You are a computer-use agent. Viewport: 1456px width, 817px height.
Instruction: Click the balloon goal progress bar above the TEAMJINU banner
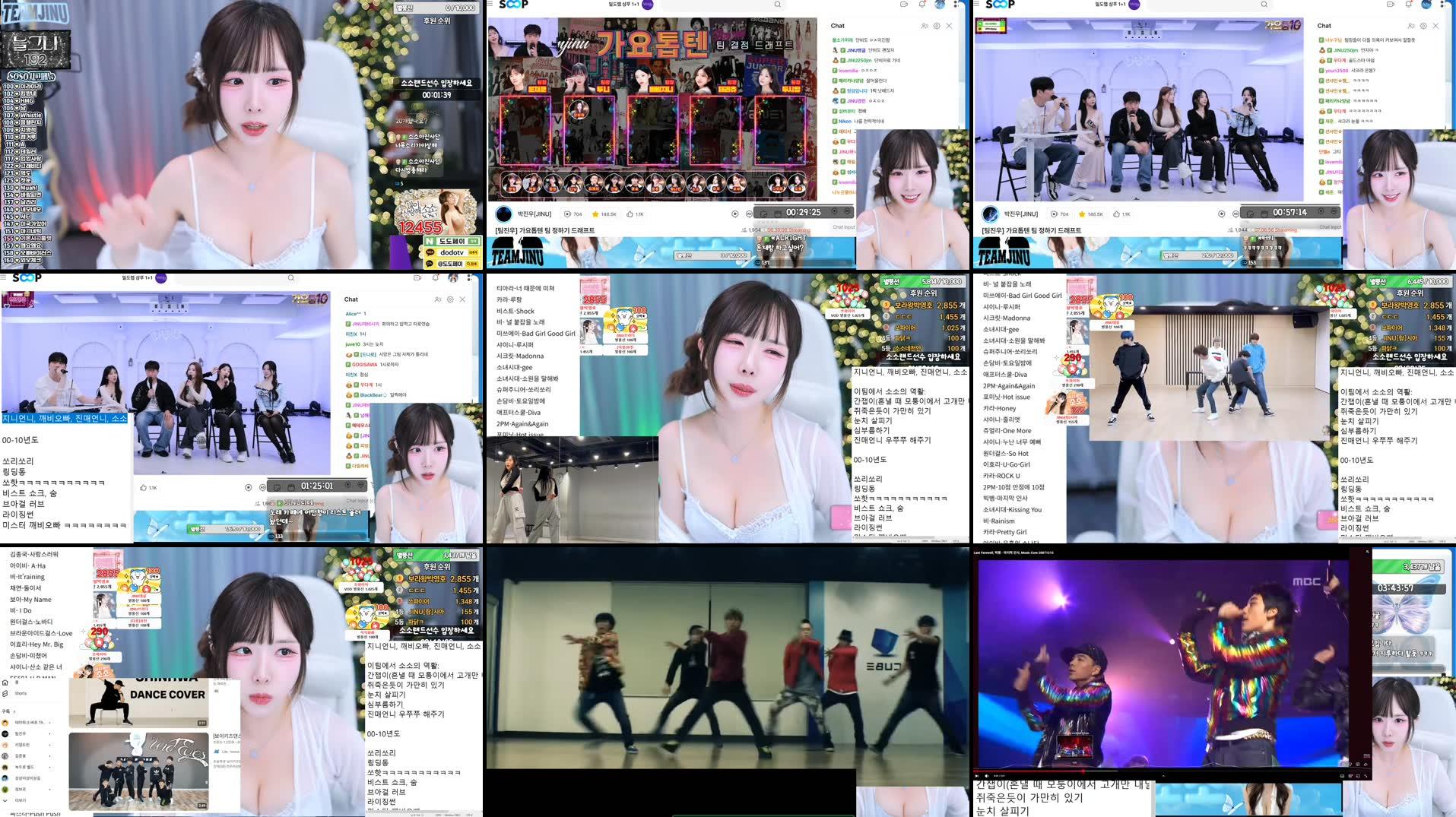pyautogui.click(x=711, y=255)
